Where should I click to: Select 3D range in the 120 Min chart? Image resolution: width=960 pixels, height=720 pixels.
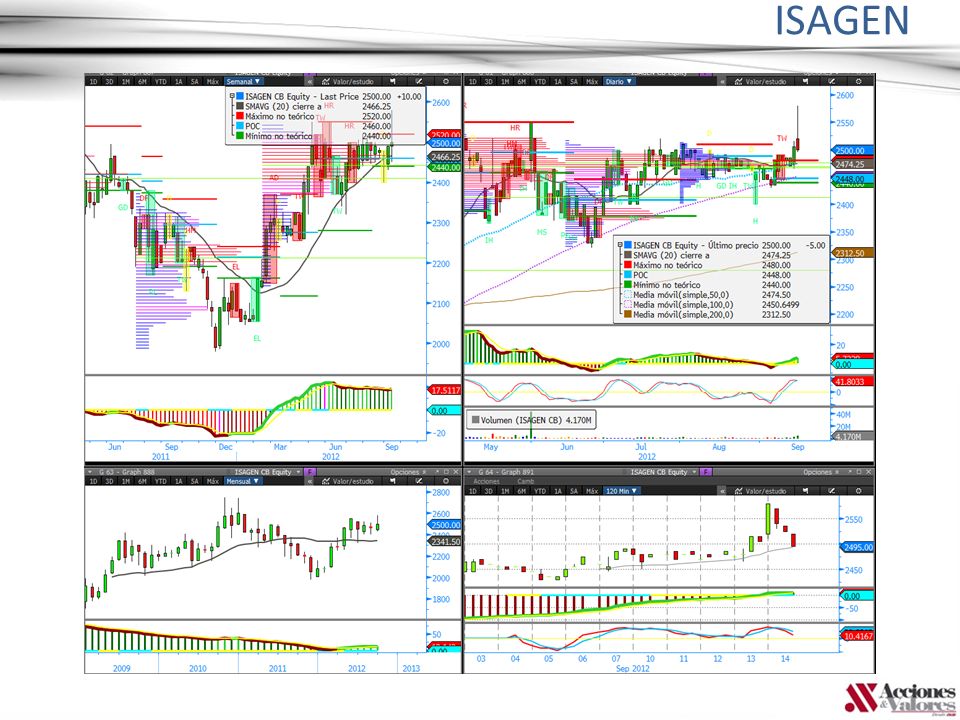click(489, 491)
